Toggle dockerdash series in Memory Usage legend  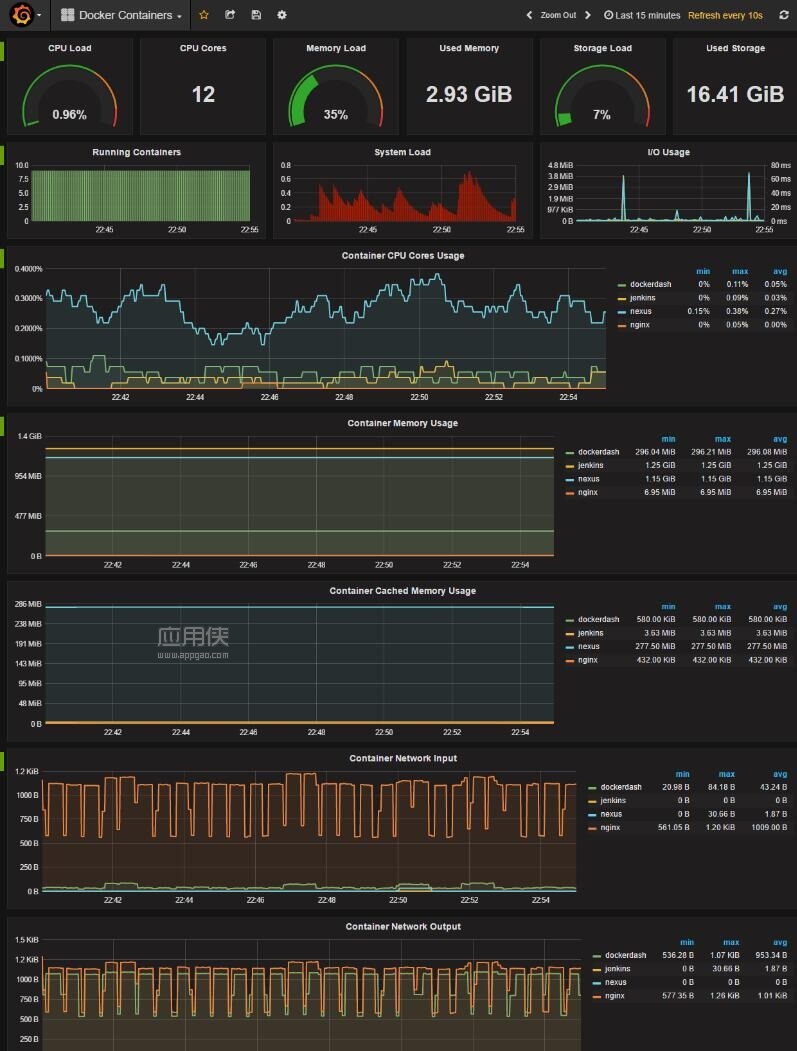coord(599,452)
